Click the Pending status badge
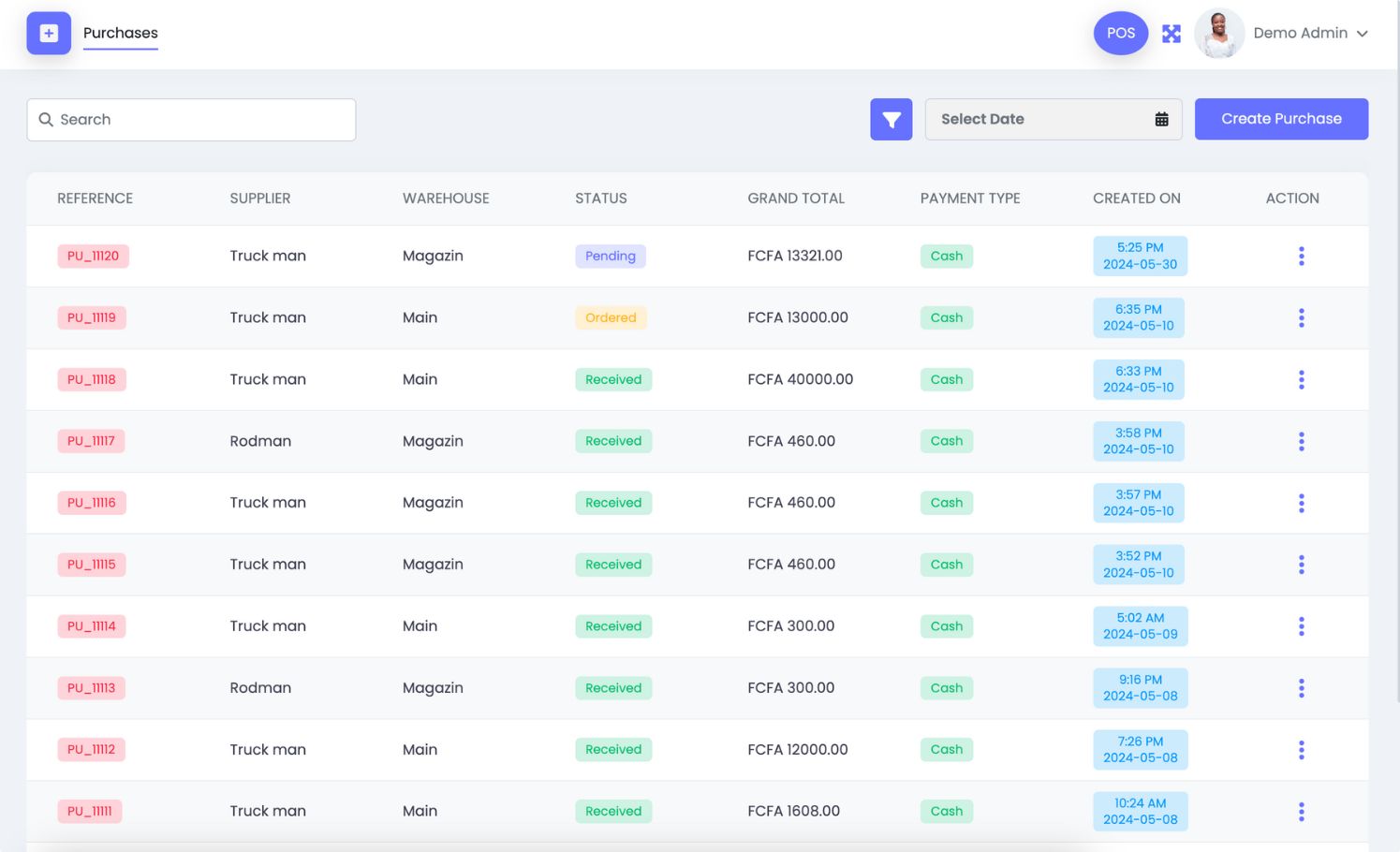Image resolution: width=1400 pixels, height=852 pixels. click(x=610, y=256)
